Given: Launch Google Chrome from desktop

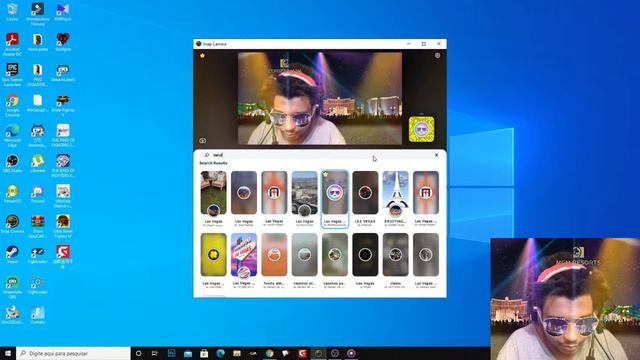Looking at the screenshot, I should point(12,105).
